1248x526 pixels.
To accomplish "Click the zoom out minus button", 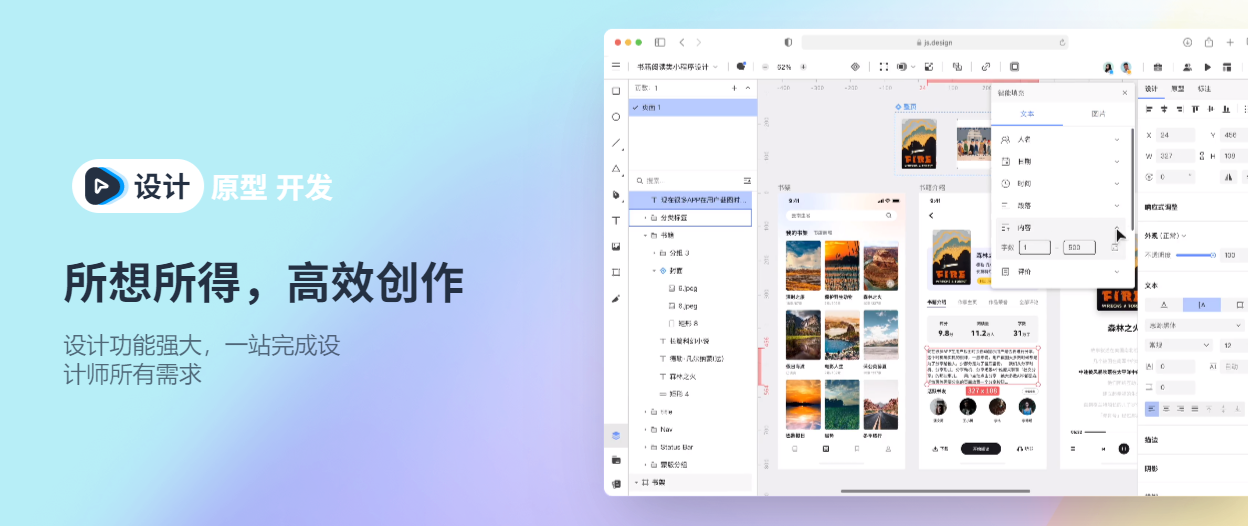I will [765, 67].
